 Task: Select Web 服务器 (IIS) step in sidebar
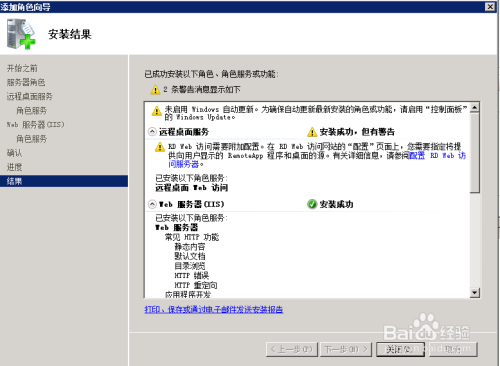click(x=35, y=125)
